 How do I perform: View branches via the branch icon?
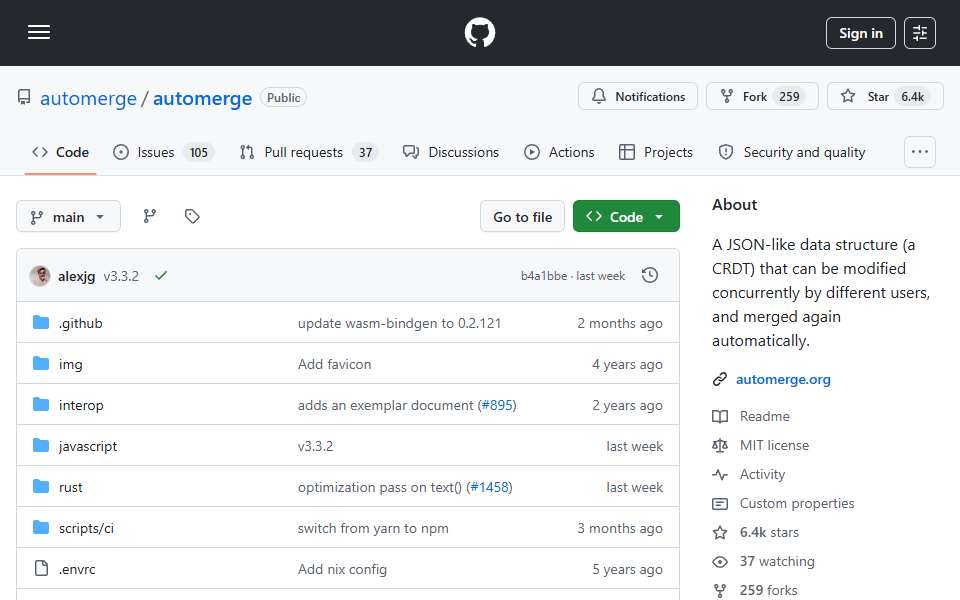pos(149,216)
